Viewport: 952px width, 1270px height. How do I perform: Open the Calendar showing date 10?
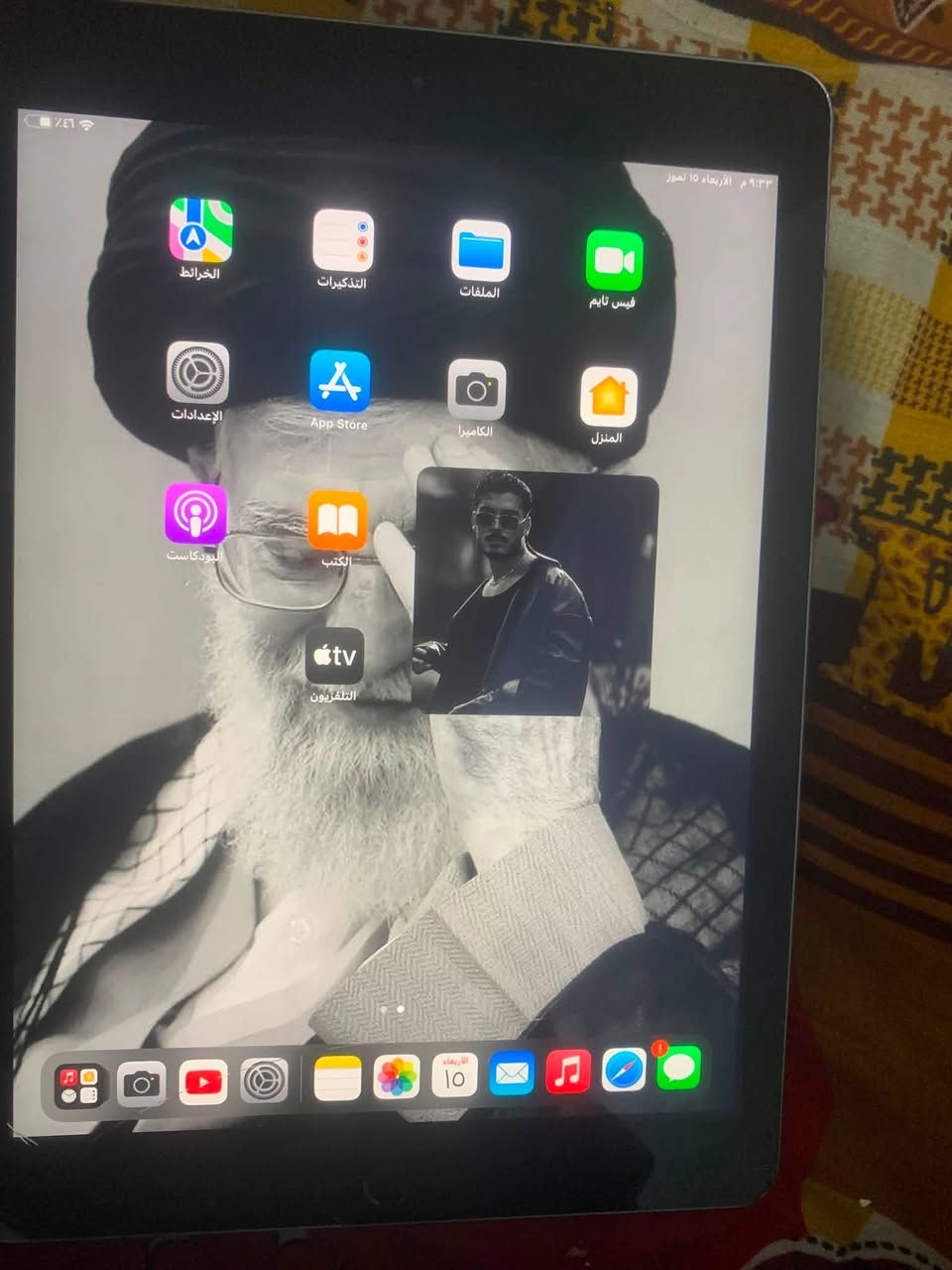click(454, 1076)
